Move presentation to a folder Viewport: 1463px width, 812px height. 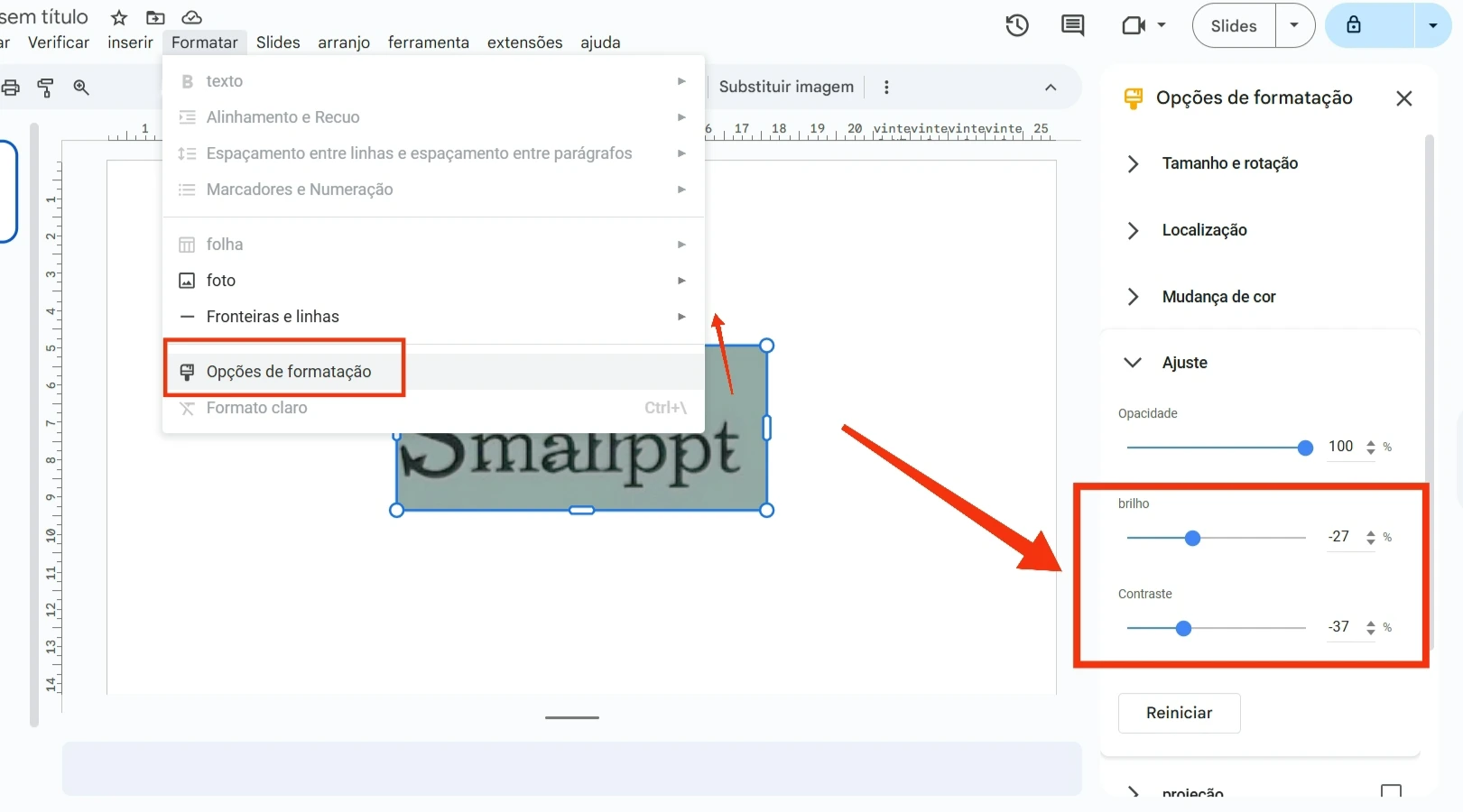point(155,17)
